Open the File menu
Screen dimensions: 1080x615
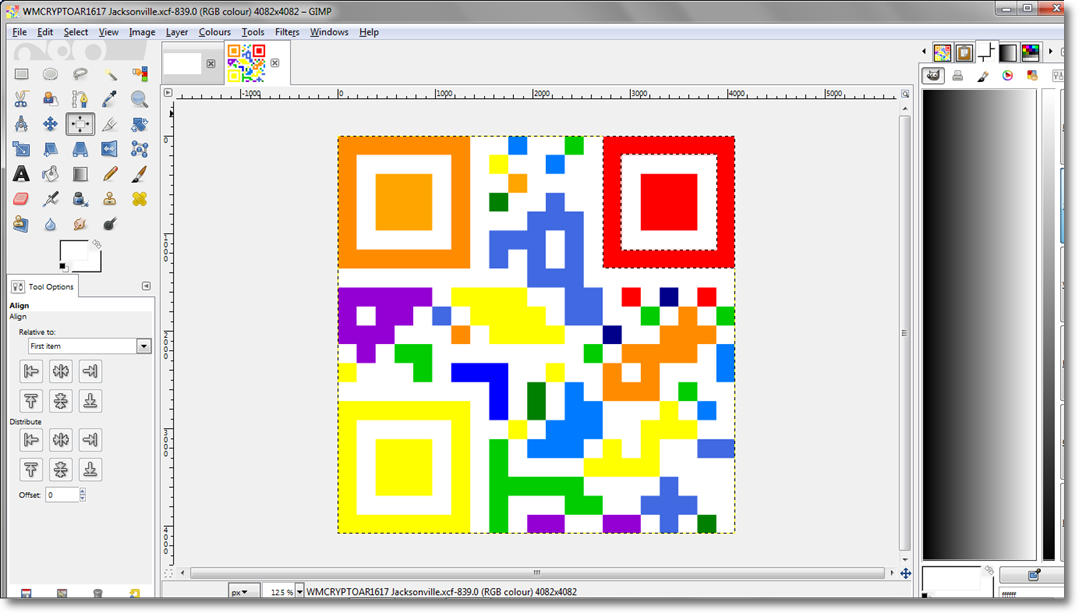[x=19, y=32]
